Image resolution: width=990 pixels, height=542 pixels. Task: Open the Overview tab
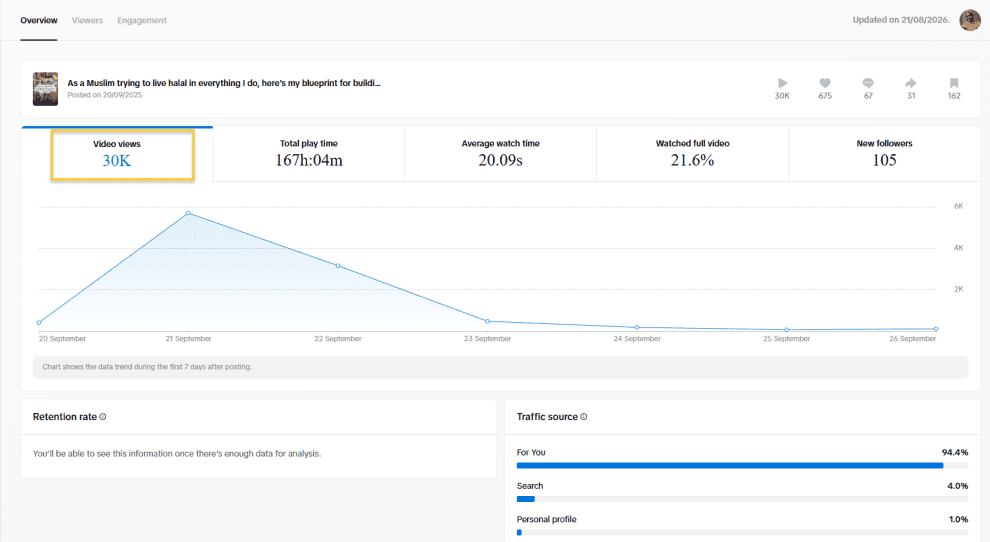[x=39, y=20]
